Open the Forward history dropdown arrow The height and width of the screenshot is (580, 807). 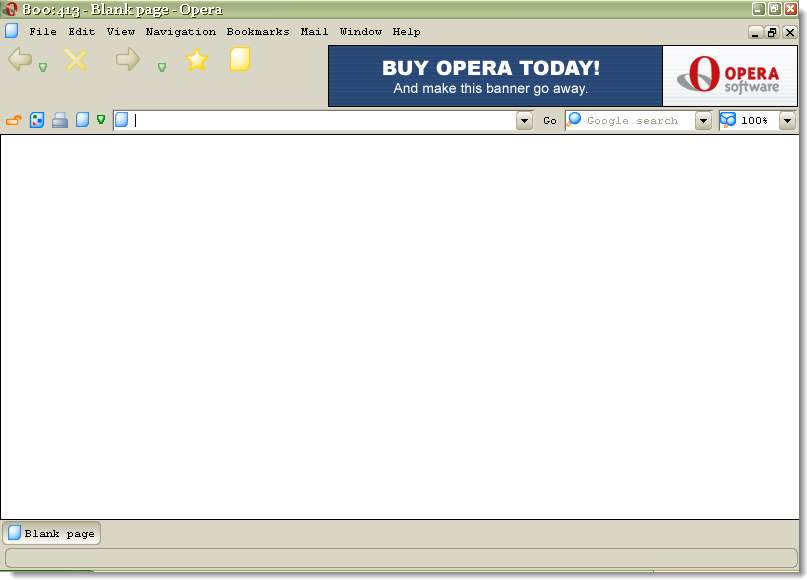pyautogui.click(x=162, y=67)
